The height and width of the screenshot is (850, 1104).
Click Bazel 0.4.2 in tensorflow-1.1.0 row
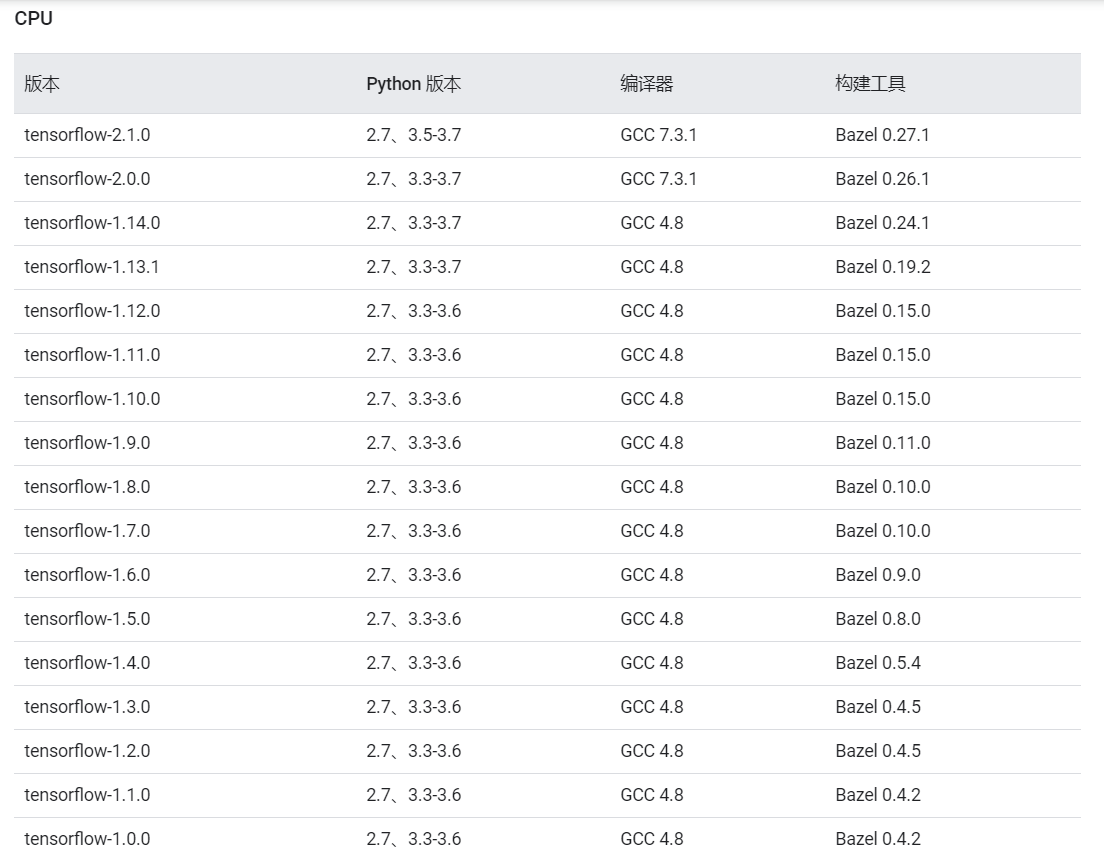coord(878,795)
